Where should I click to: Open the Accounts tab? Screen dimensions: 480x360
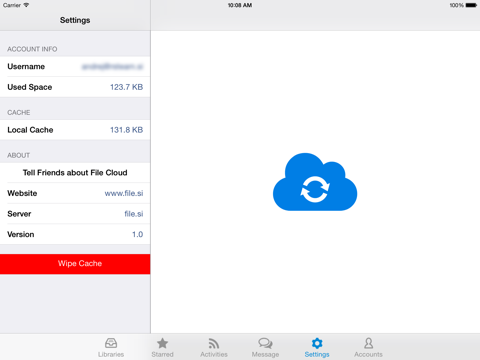[368, 347]
